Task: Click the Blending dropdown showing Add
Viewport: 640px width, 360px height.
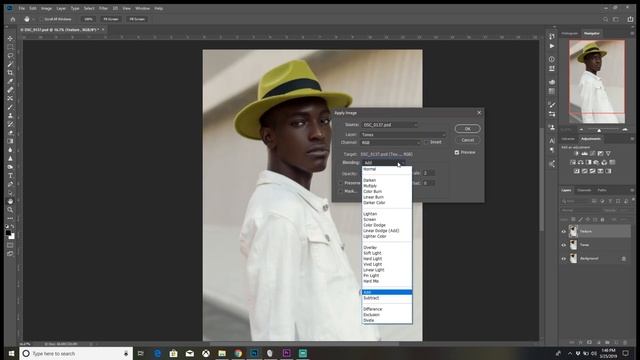Action: [383, 162]
